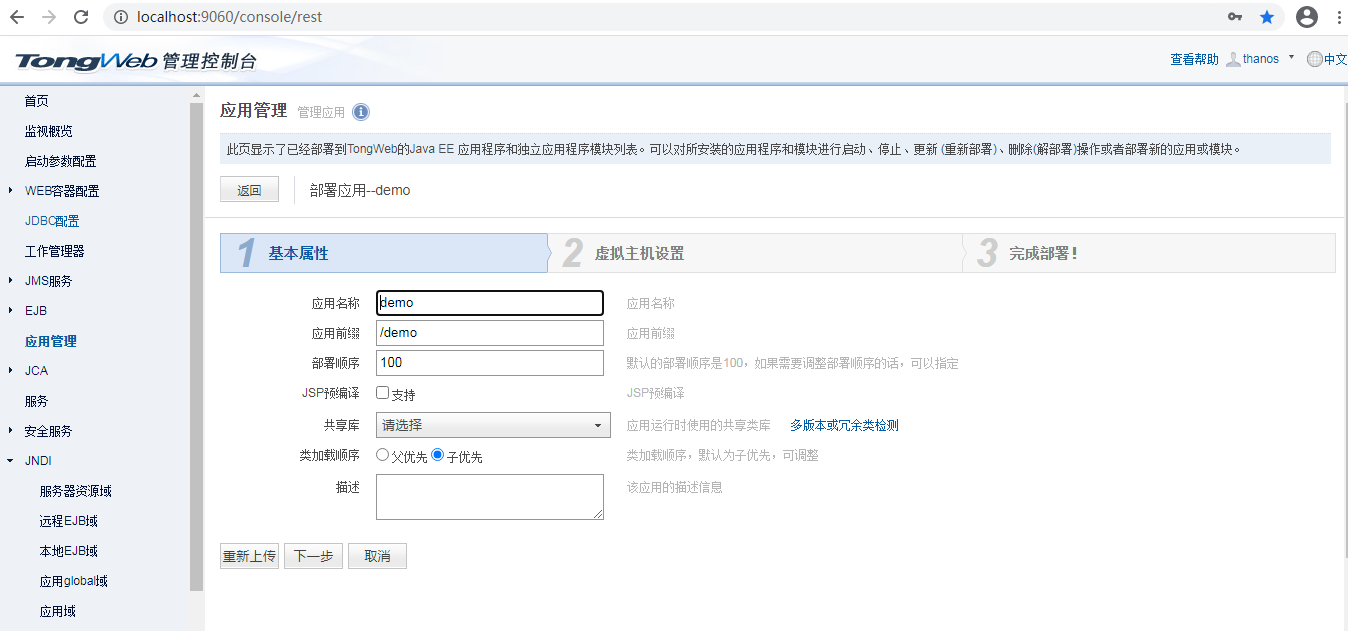1348x631 pixels.
Task: Expand the WEB容器配置 tree node
Action: [x=11, y=191]
